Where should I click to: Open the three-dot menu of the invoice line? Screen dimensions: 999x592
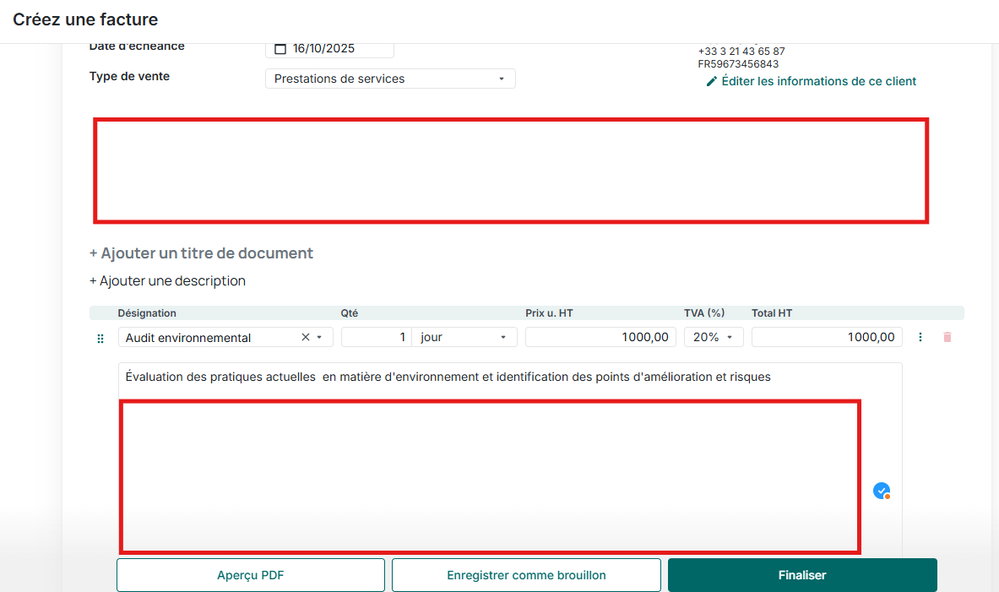(x=920, y=337)
